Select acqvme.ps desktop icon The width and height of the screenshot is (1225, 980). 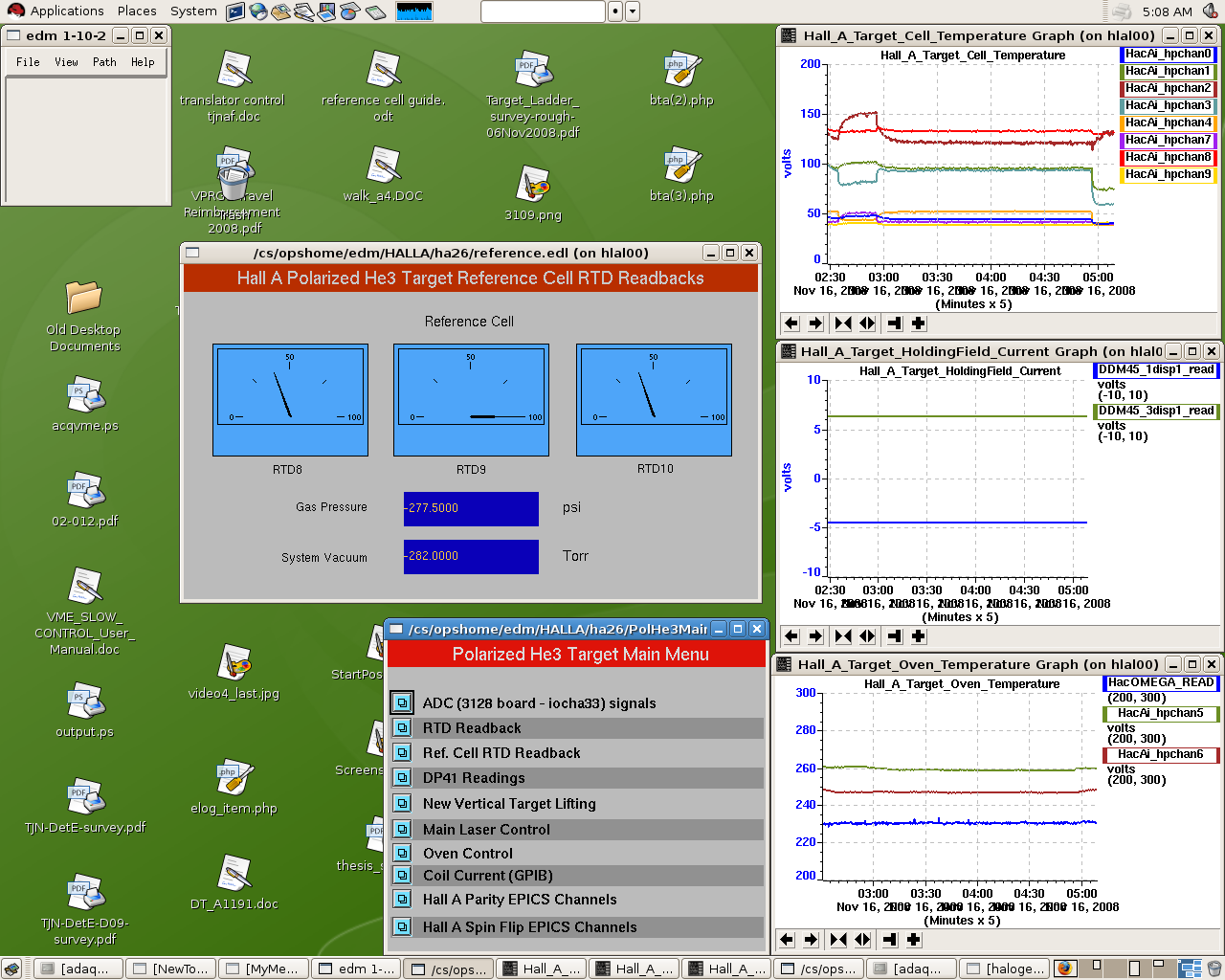[85, 405]
